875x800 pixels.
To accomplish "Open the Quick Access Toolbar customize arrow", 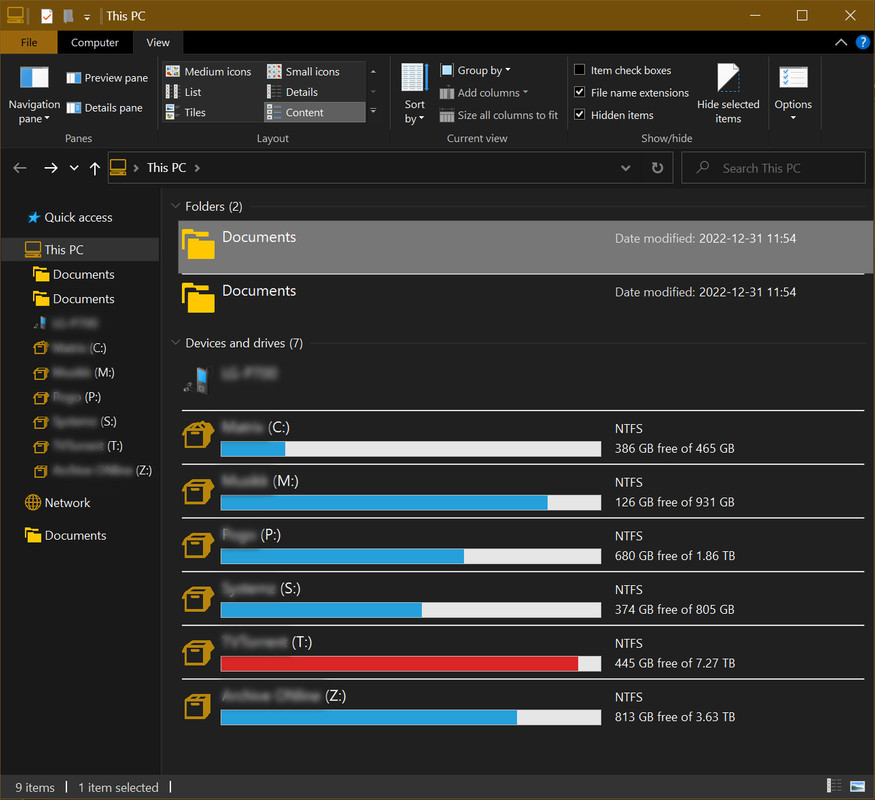I will [87, 17].
